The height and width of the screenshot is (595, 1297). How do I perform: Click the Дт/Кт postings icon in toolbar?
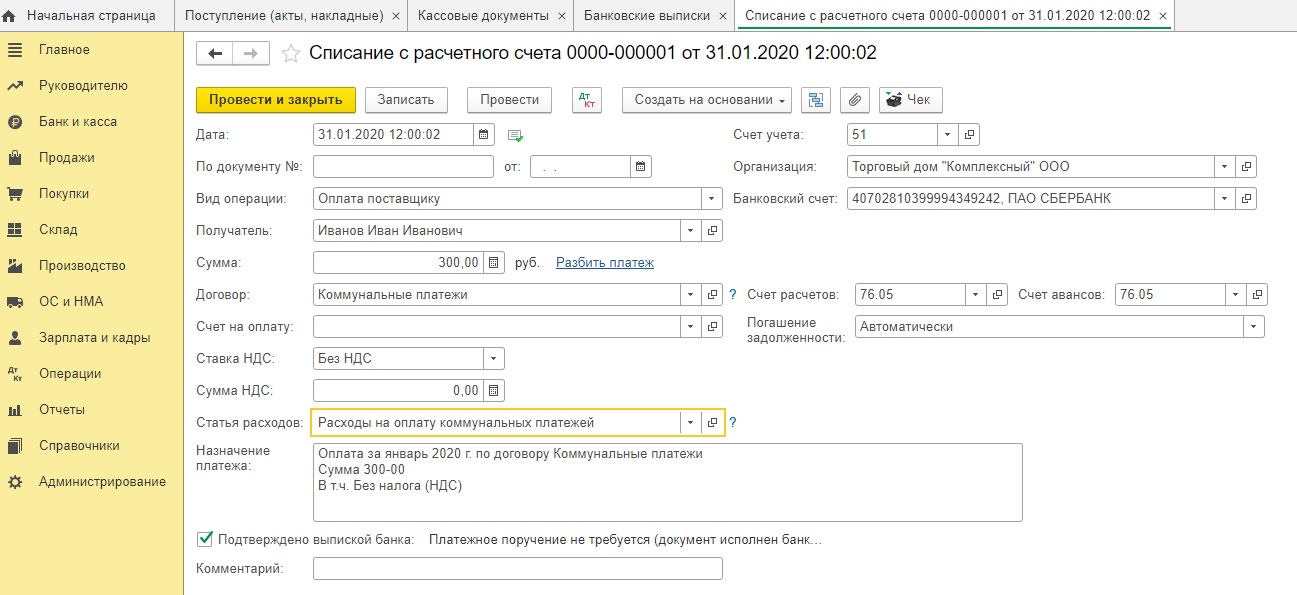pyautogui.click(x=586, y=100)
